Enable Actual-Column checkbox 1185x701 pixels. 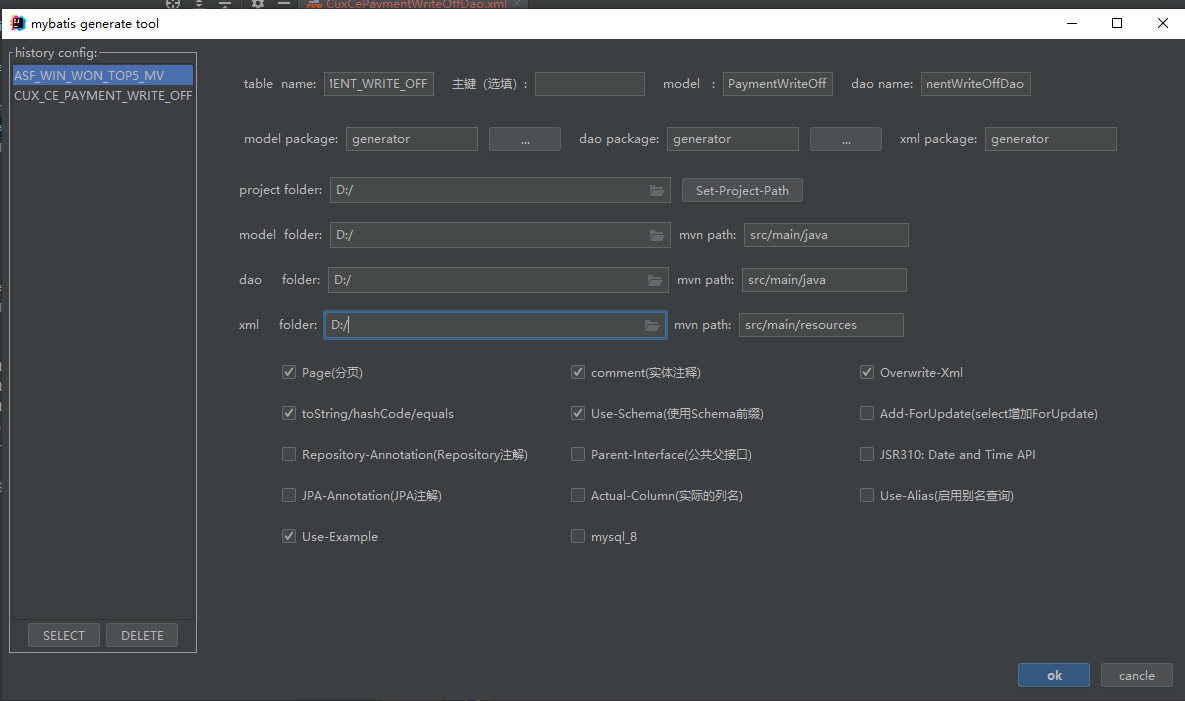[577, 496]
